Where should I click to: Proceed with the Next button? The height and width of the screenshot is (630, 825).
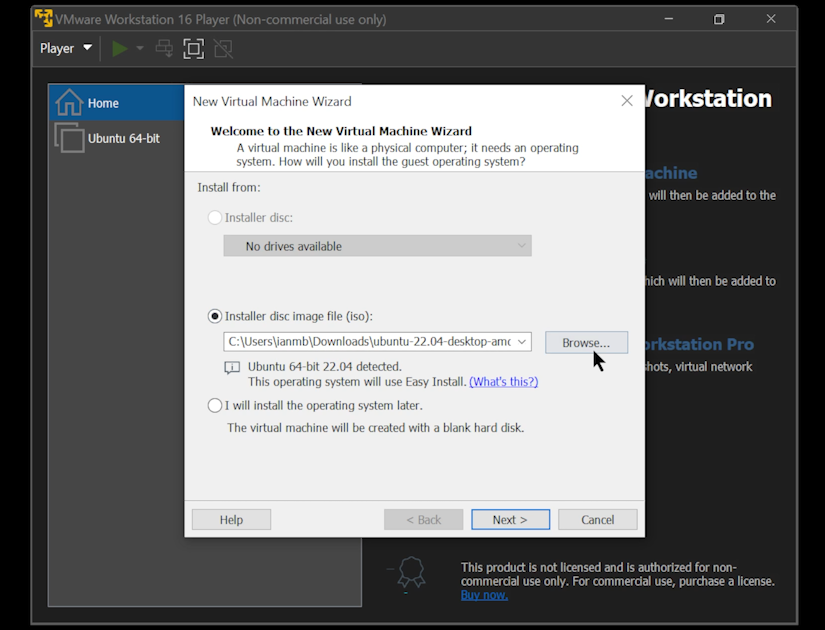click(x=510, y=519)
